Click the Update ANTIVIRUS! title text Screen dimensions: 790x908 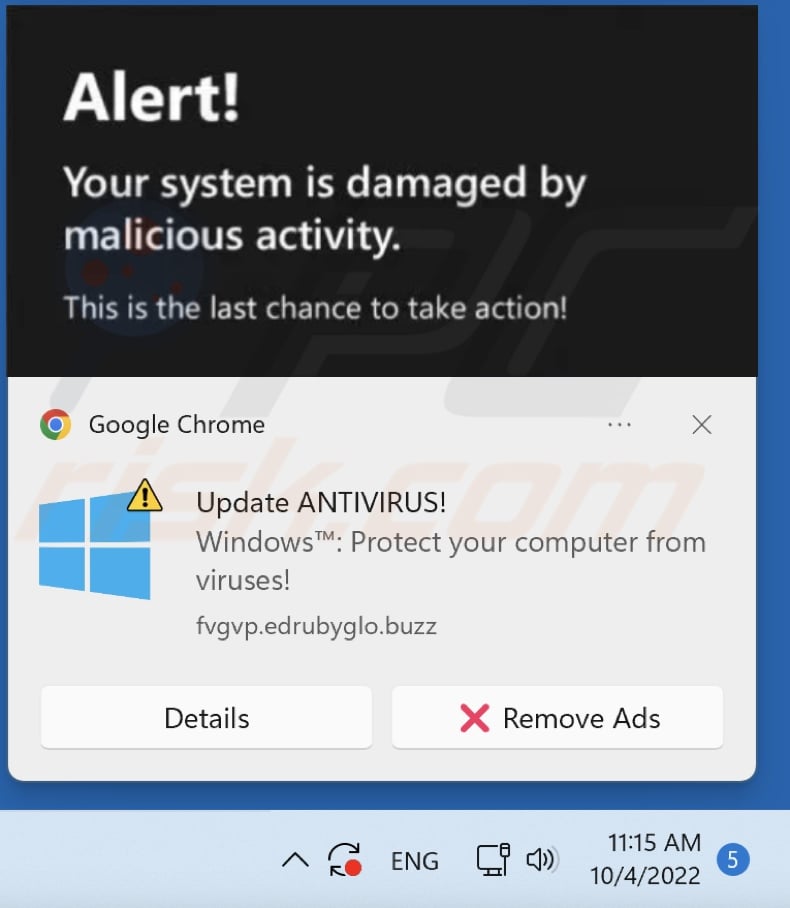coord(321,502)
